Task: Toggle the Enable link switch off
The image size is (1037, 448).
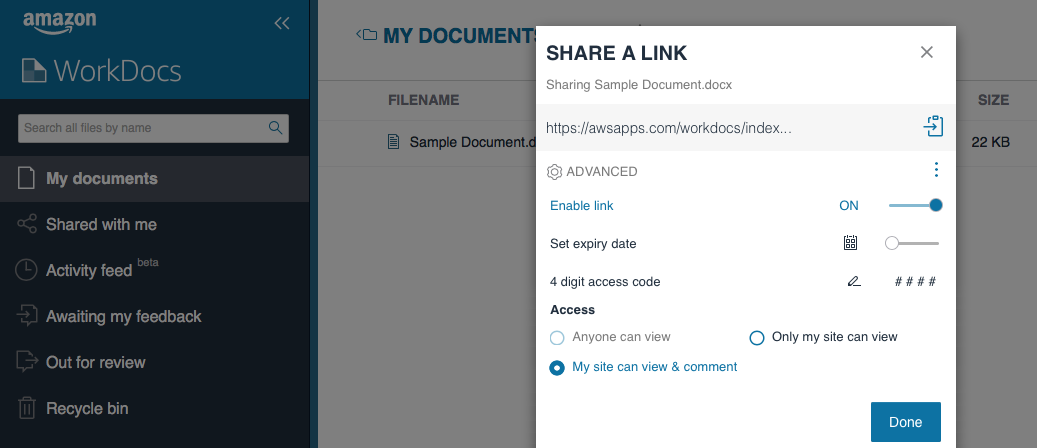Action: click(915, 205)
